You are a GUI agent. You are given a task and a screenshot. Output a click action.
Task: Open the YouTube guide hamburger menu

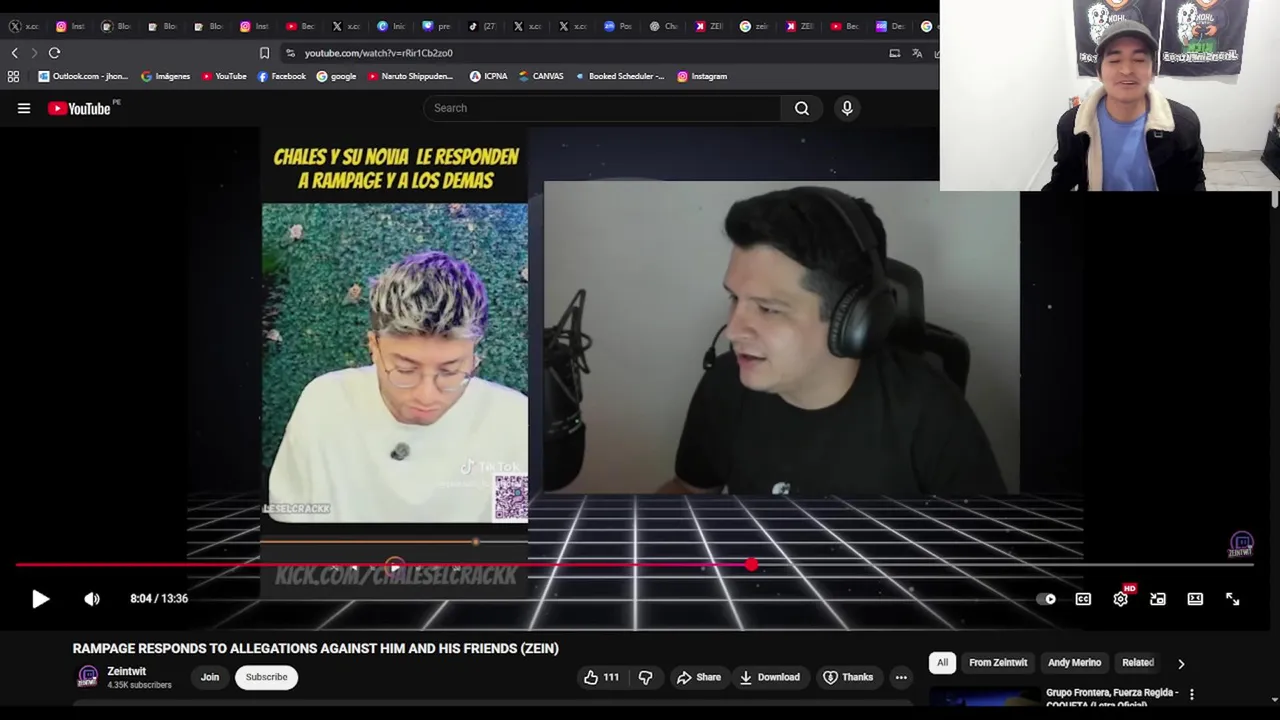[24, 108]
